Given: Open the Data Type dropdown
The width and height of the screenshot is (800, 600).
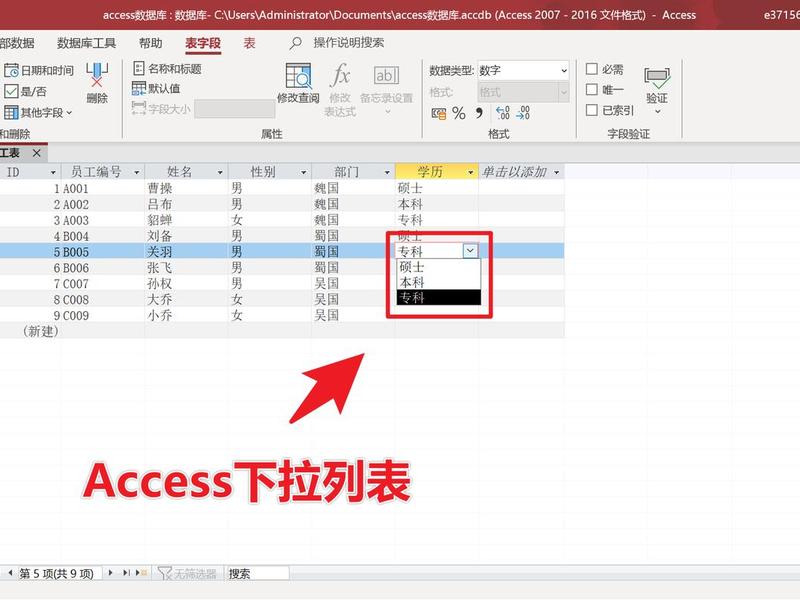Looking at the screenshot, I should [x=564, y=70].
